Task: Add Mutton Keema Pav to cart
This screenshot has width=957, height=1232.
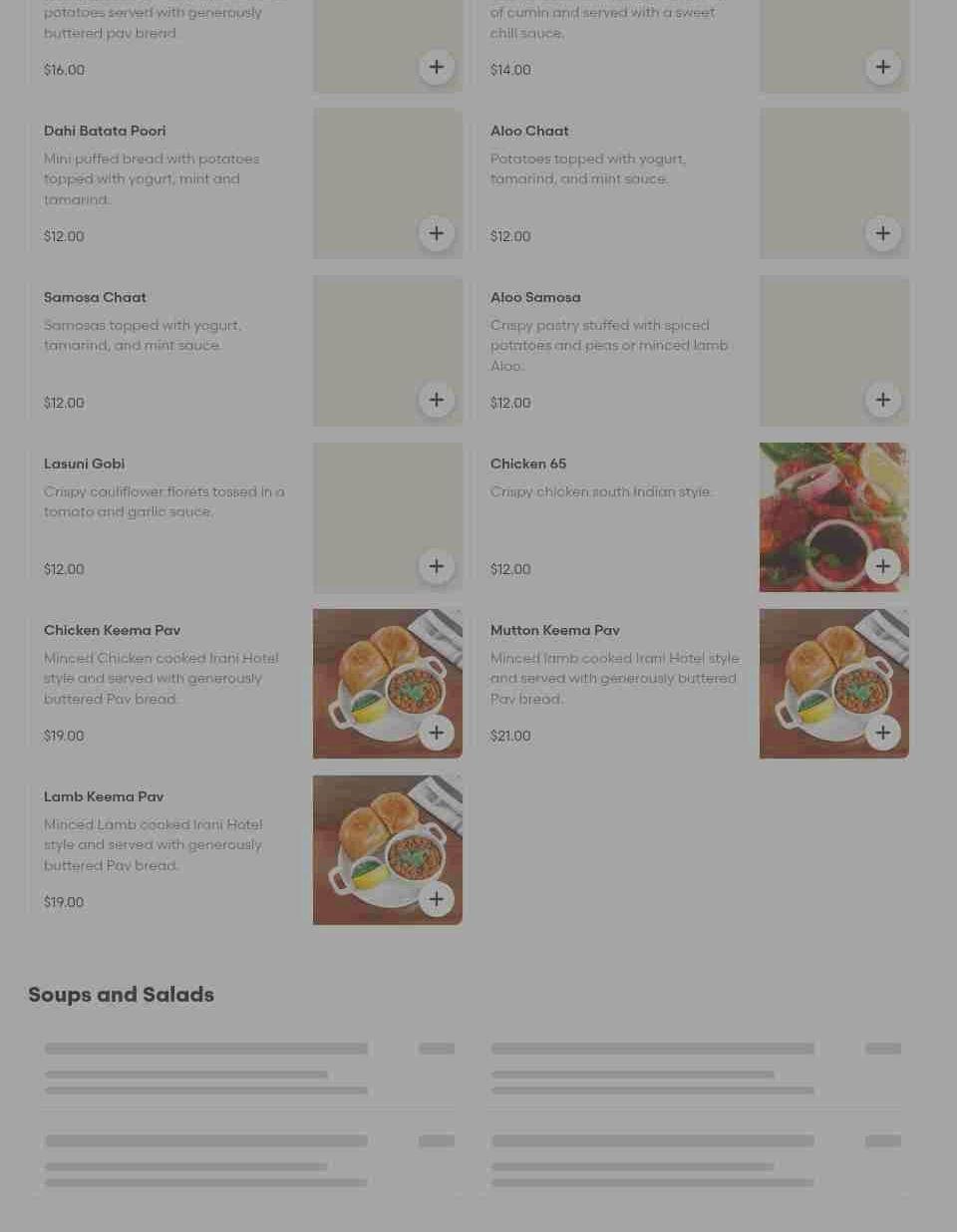Action: pyautogui.click(x=883, y=733)
